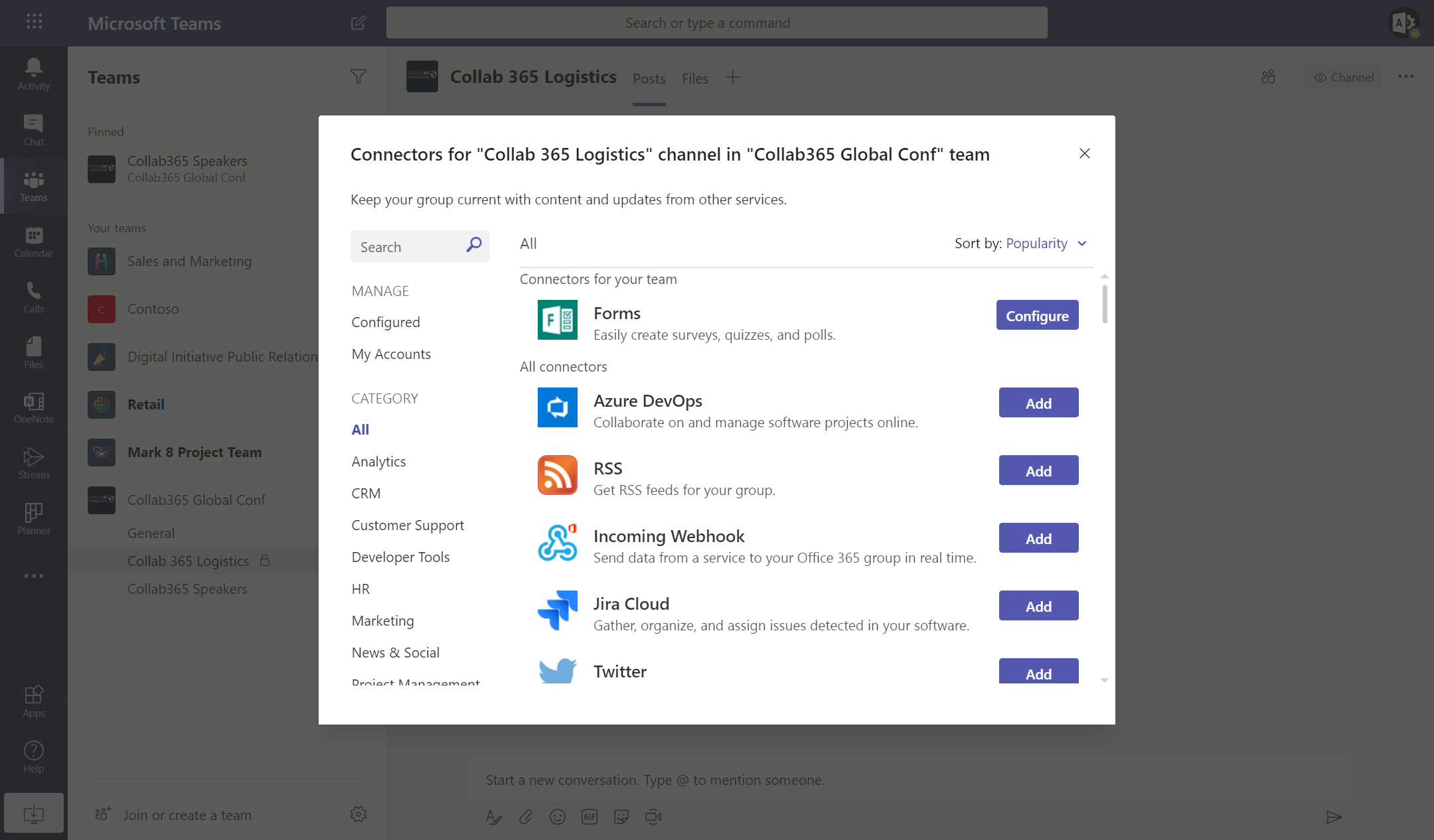
Task: Open the Help icon in sidebar
Action: click(x=33, y=757)
